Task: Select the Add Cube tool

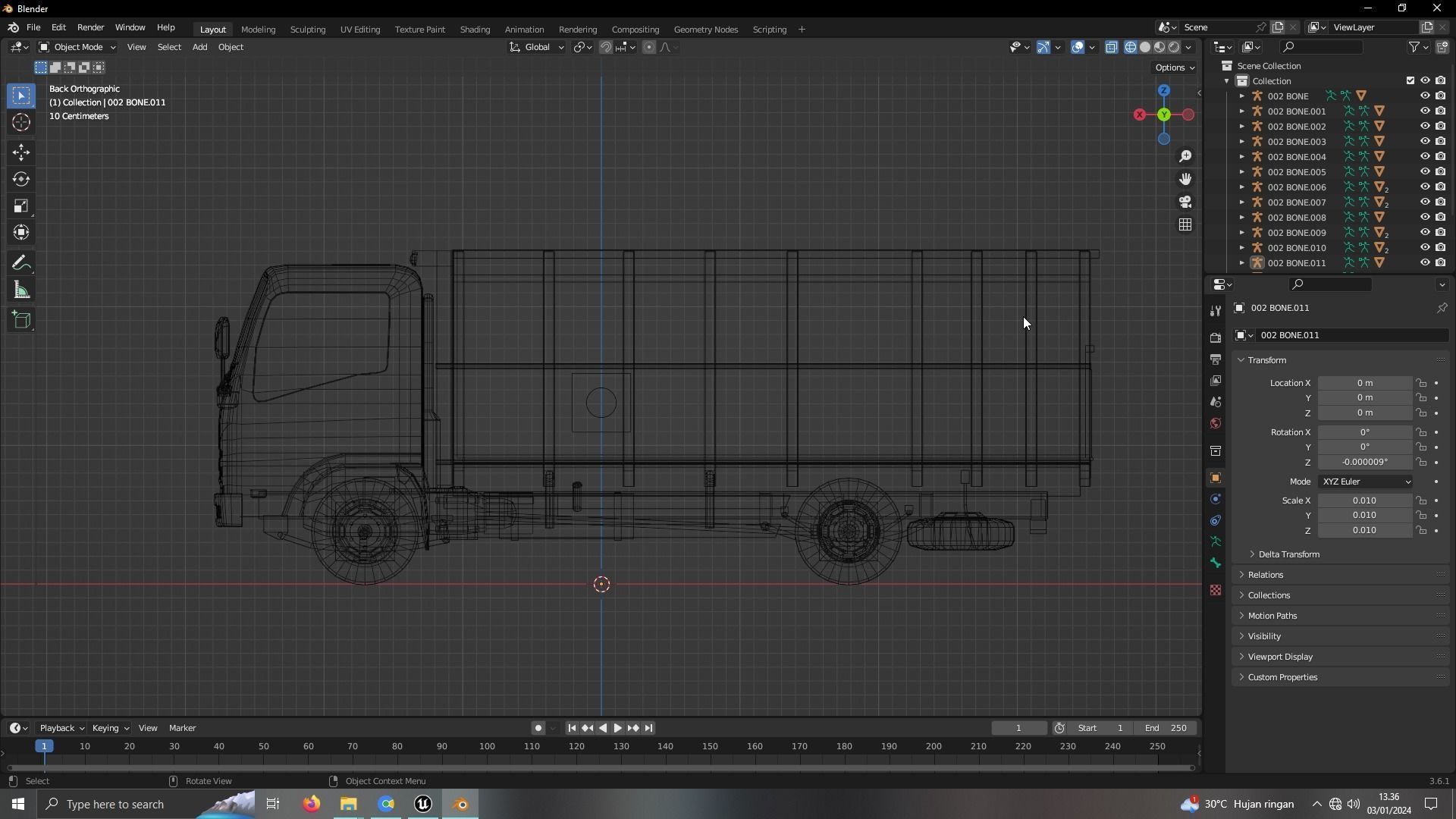Action: [x=21, y=320]
